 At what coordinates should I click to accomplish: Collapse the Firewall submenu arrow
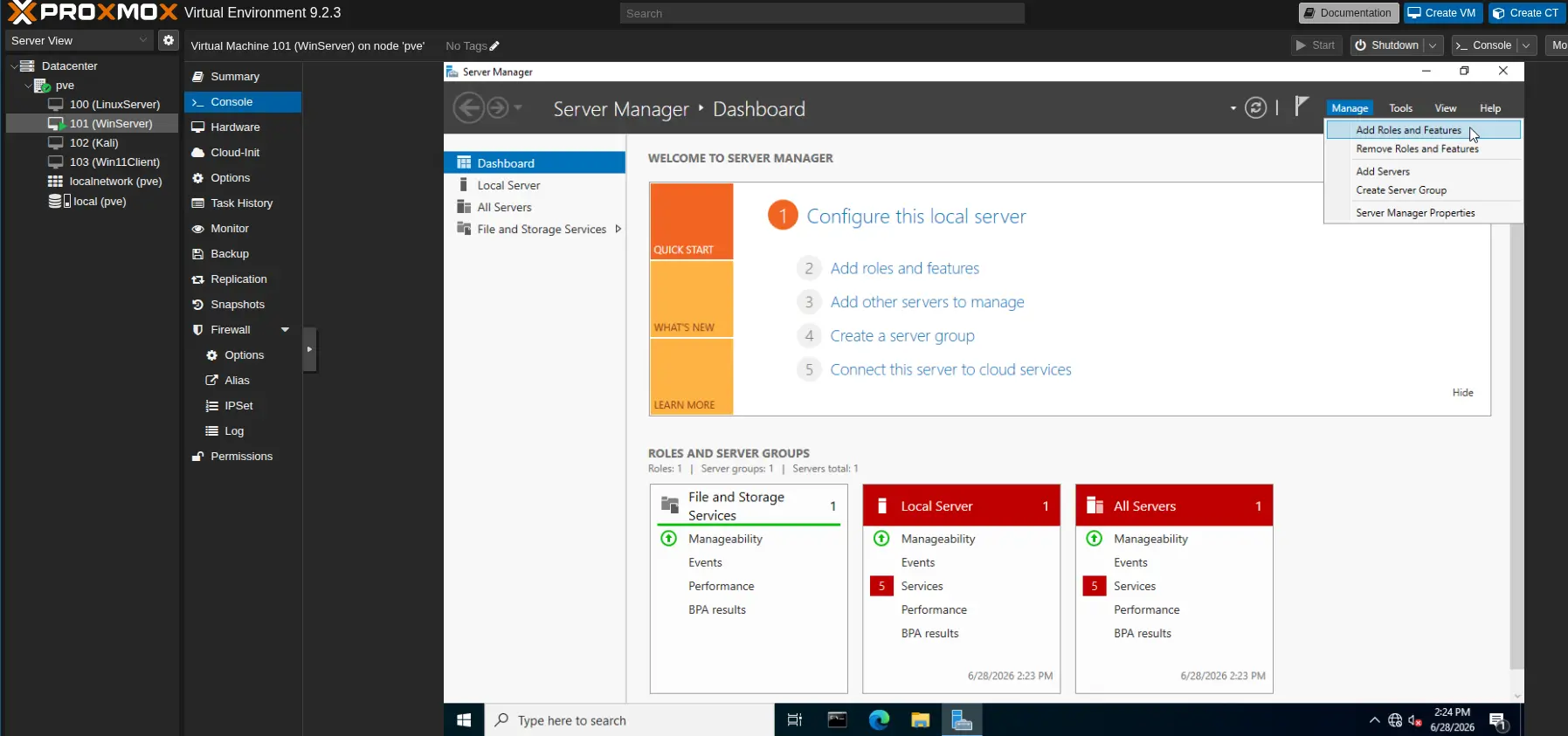coord(285,330)
